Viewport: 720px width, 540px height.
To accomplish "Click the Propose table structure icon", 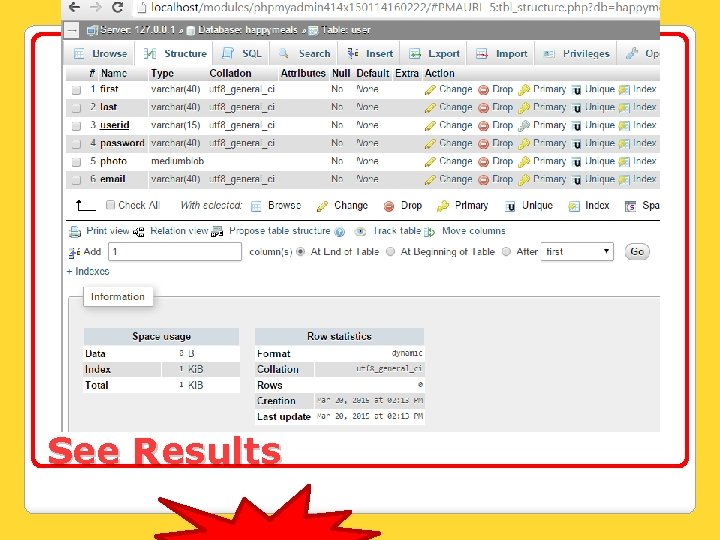I will point(217,232).
